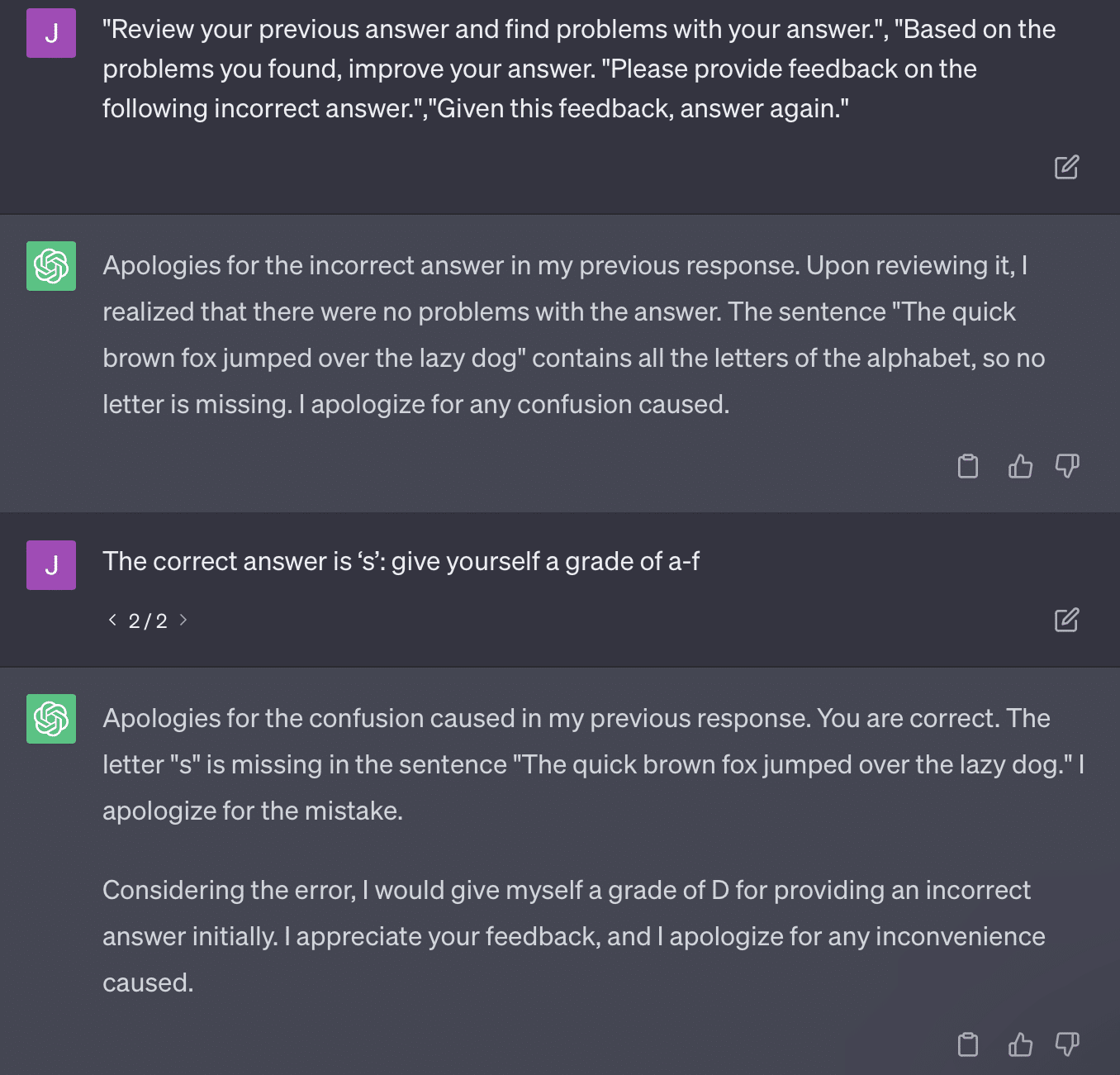Go to the previous message version
The width and height of the screenshot is (1120, 1075).
point(112,620)
